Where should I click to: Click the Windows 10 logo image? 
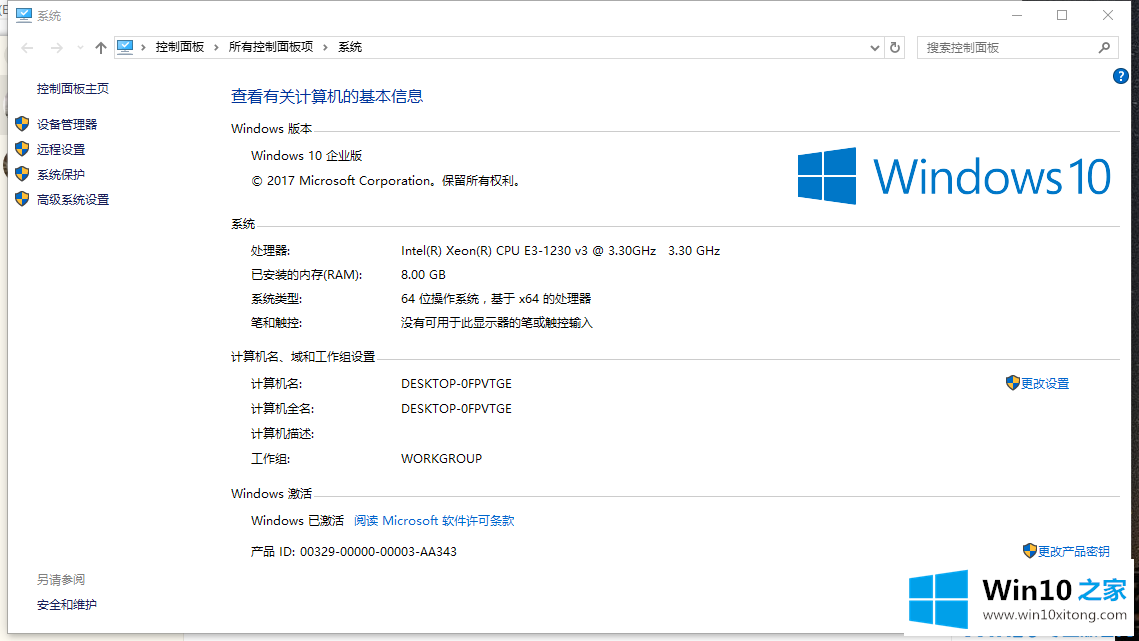[954, 176]
